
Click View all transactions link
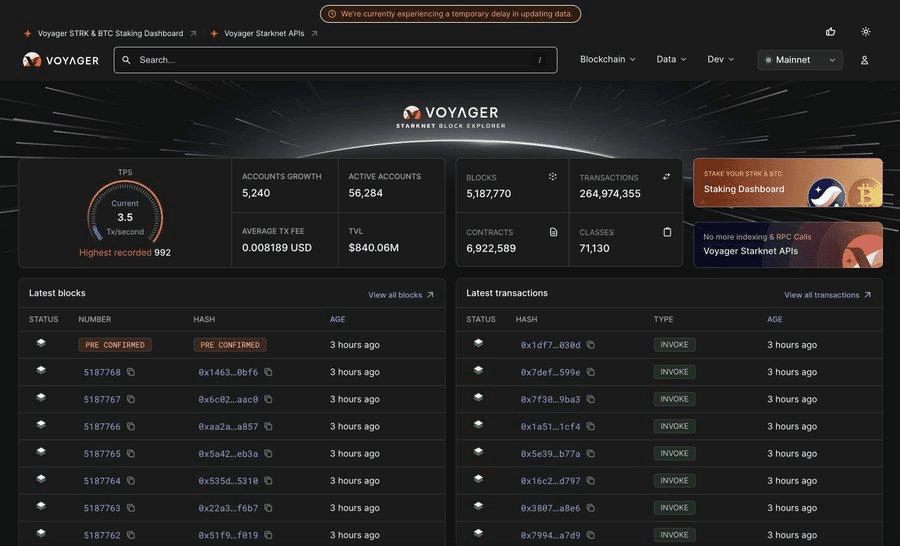[827, 295]
